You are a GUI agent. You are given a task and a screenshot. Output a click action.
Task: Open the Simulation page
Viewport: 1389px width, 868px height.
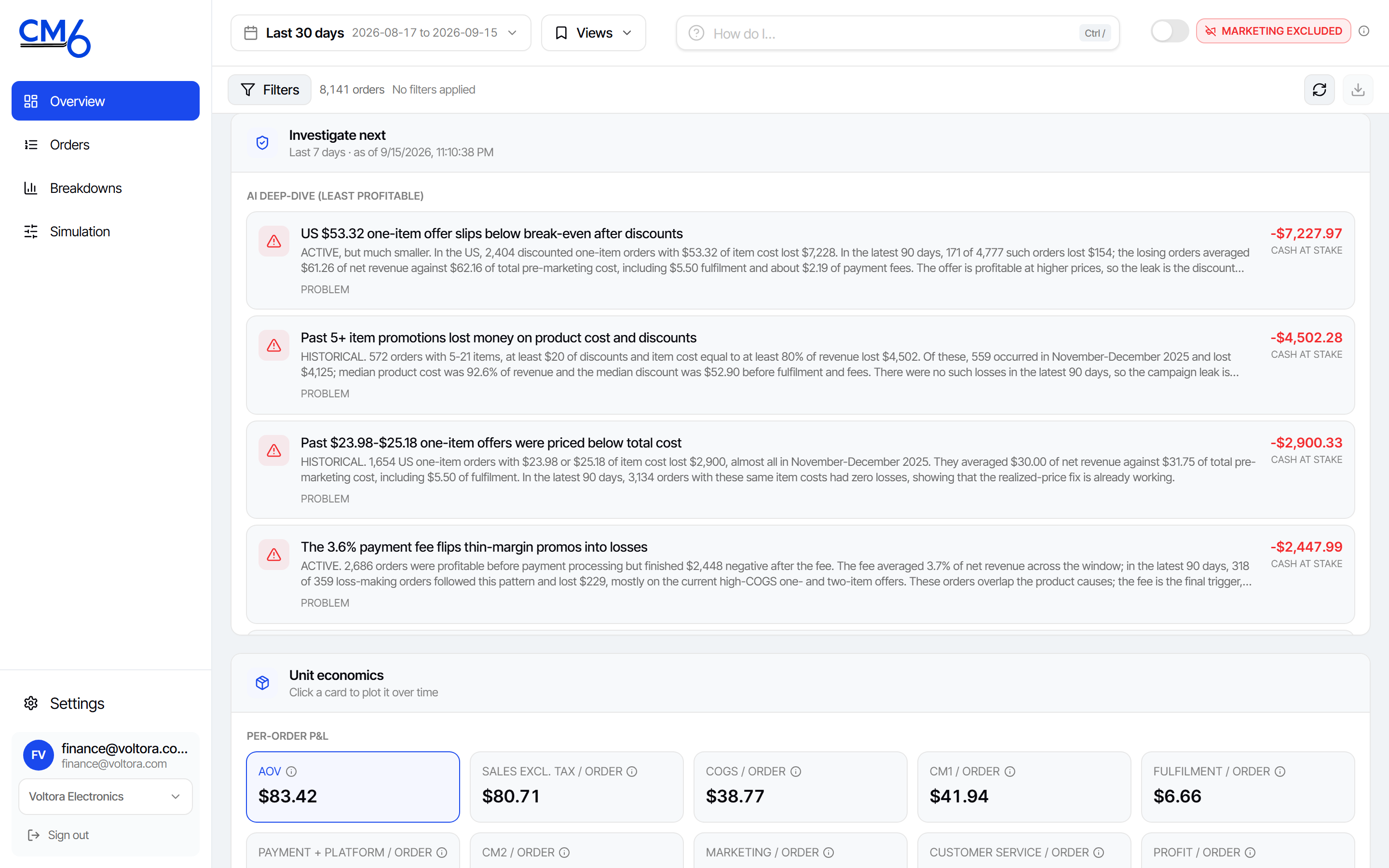tap(106, 231)
